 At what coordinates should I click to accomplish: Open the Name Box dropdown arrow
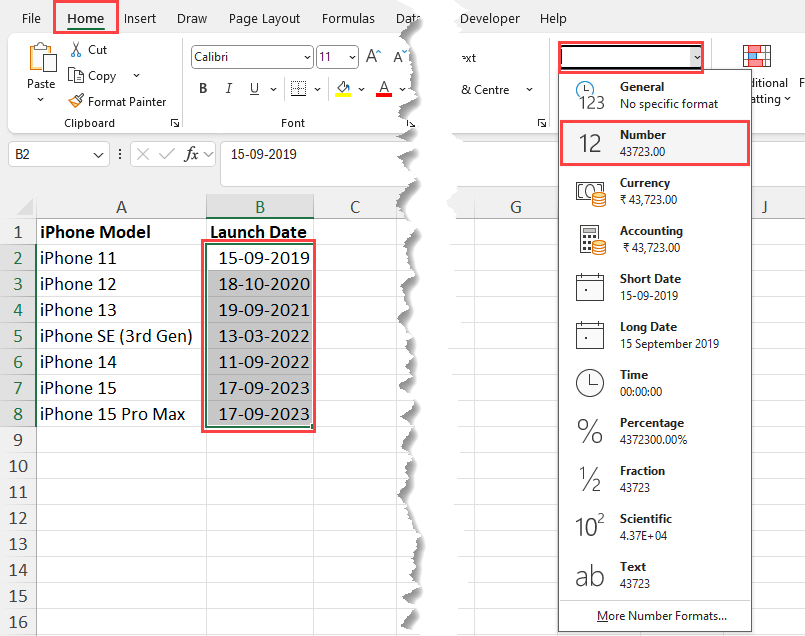(x=98, y=155)
